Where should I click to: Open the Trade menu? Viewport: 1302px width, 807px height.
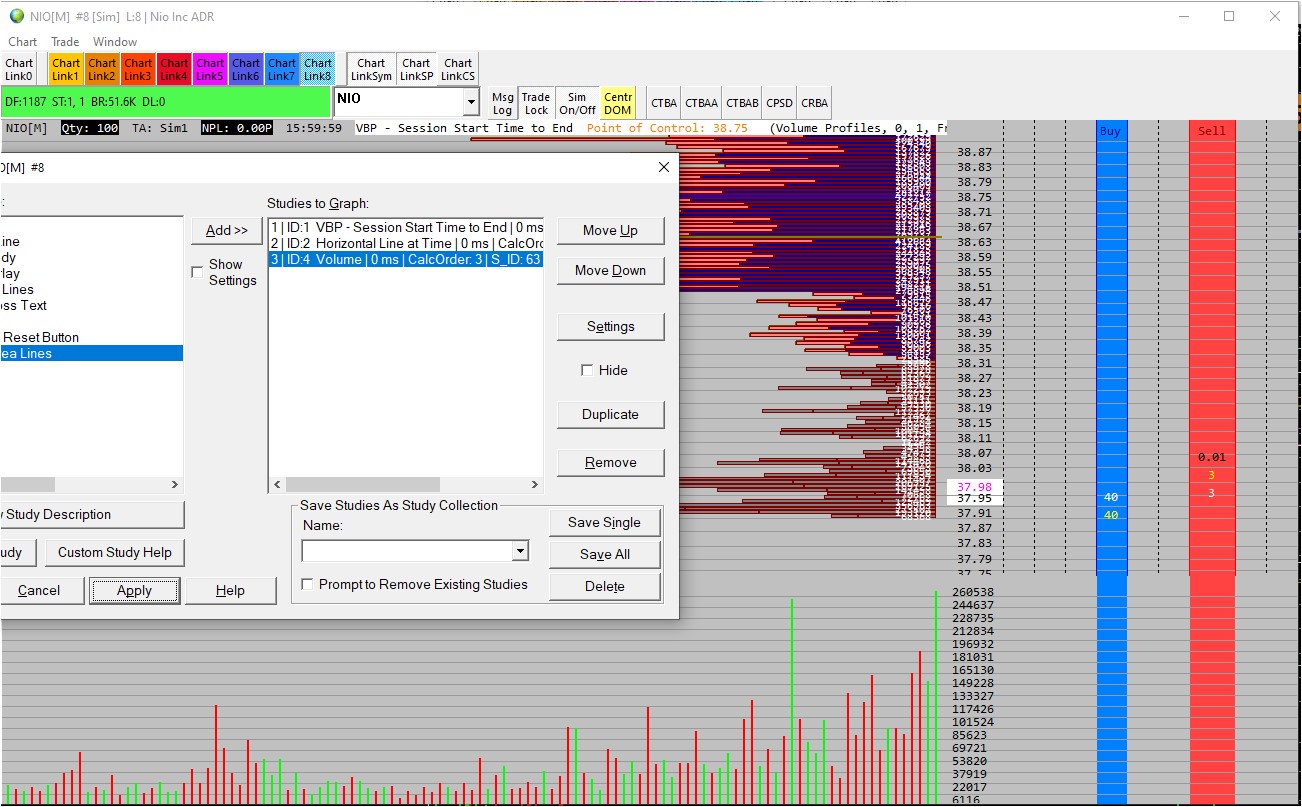point(65,42)
